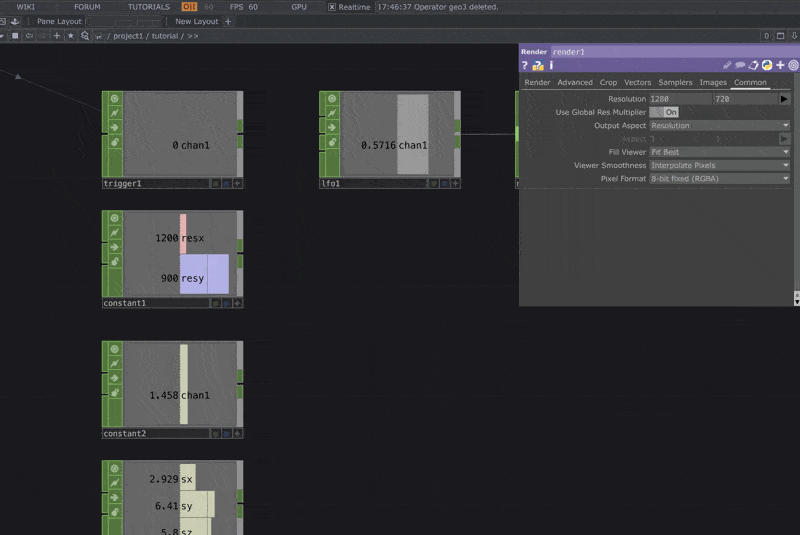
Task: Open the TUTORIALS link
Action: 148,7
